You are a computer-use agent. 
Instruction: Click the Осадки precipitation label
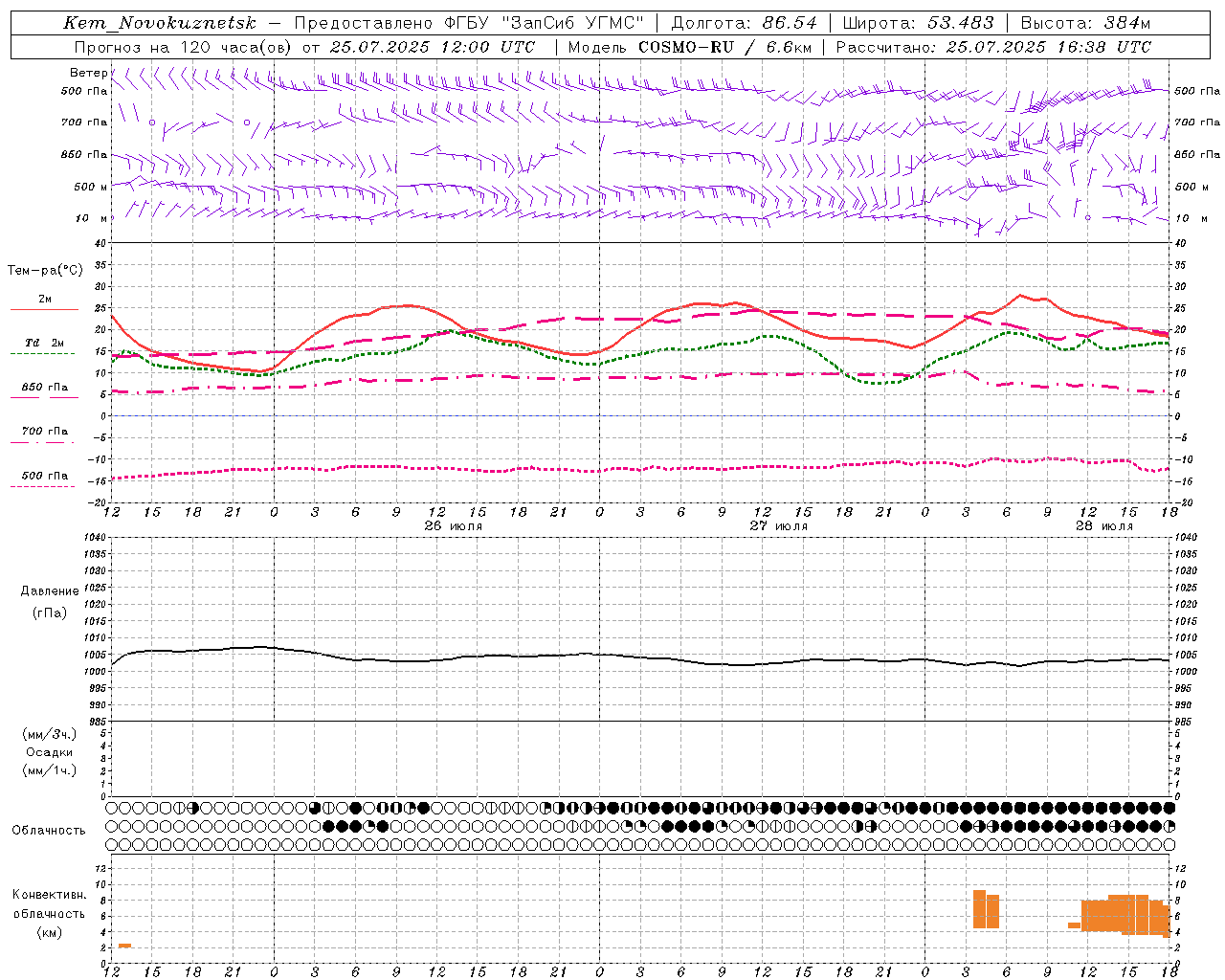coord(50,752)
